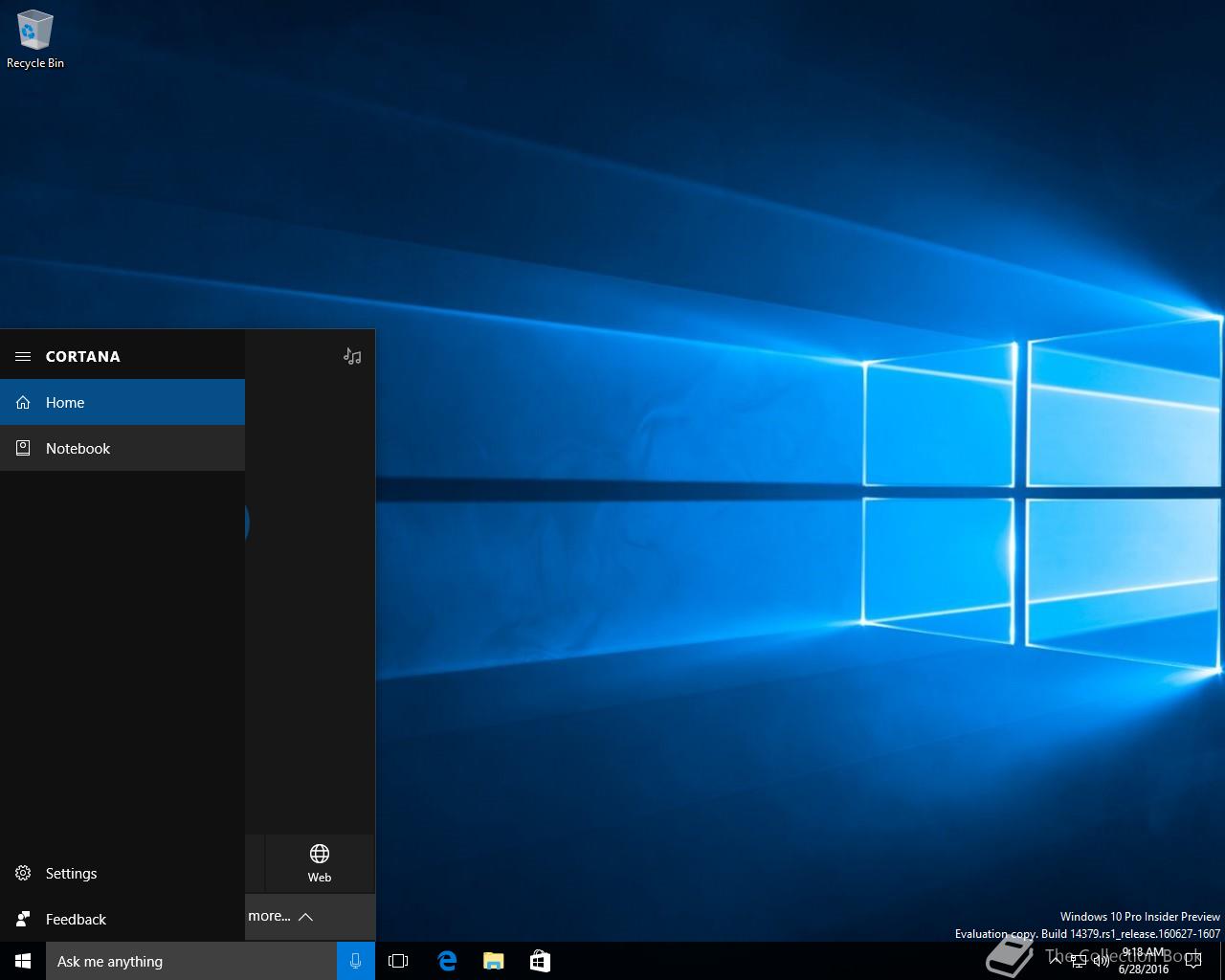Open the Action Center notifications icon
This screenshot has width=1225, height=980.
(x=1192, y=961)
